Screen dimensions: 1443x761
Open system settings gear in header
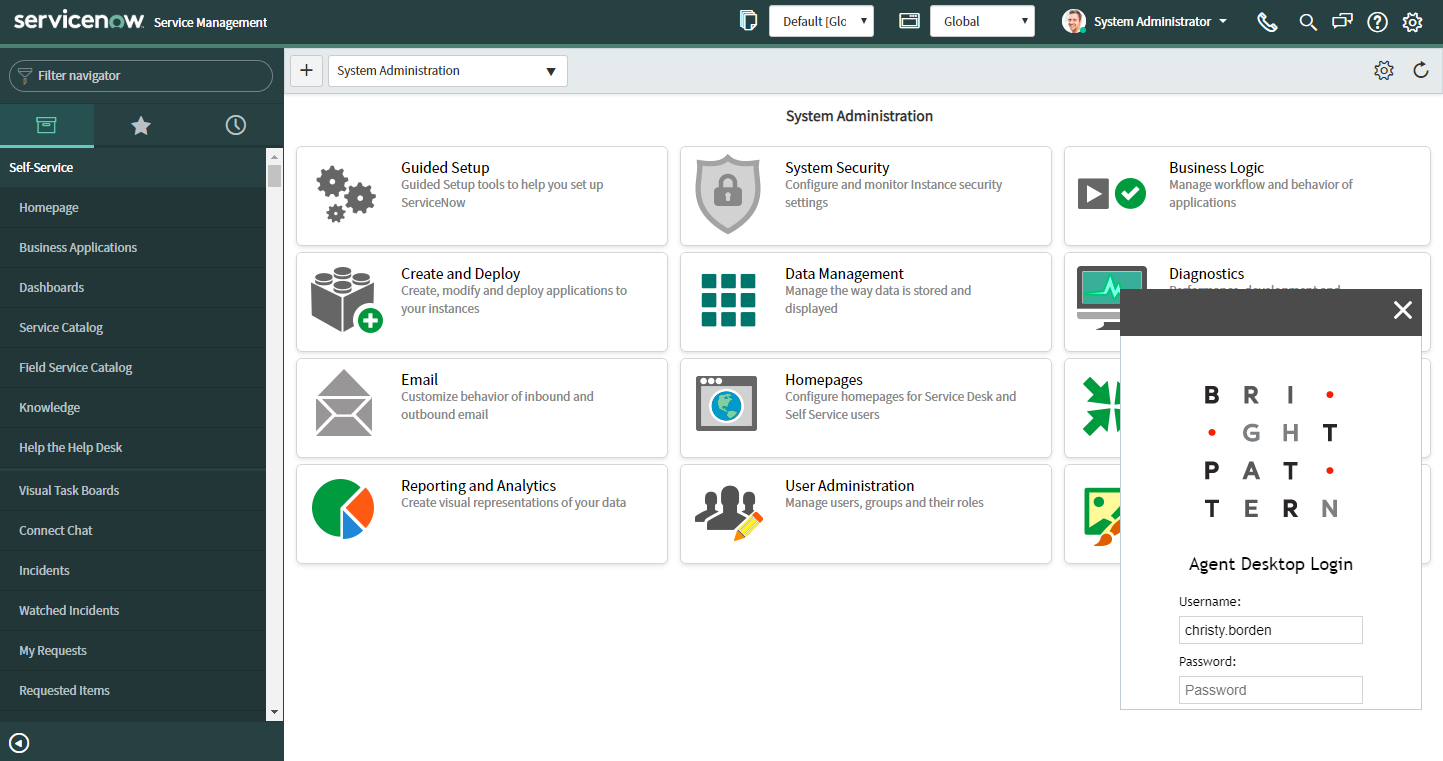coord(1412,22)
